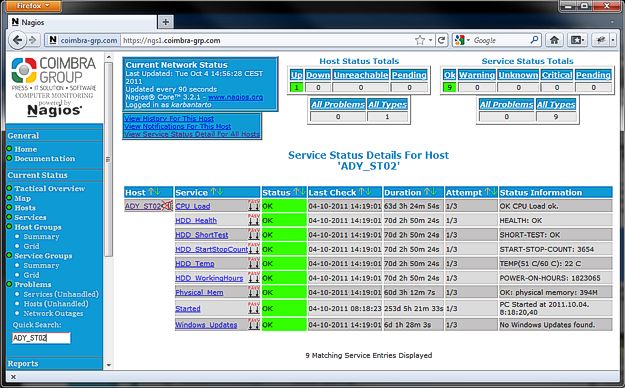Open Map in the sidebar
The height and width of the screenshot is (388, 625).
tap(23, 198)
